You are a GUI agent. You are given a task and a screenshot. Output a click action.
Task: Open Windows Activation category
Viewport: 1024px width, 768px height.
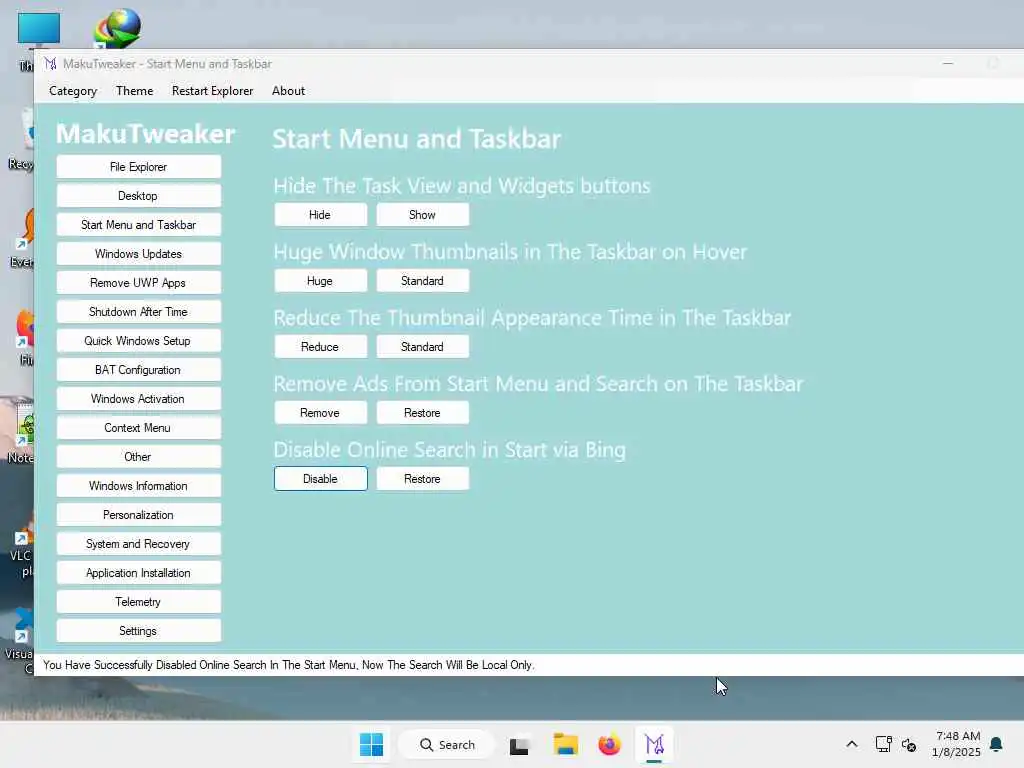[x=138, y=398]
